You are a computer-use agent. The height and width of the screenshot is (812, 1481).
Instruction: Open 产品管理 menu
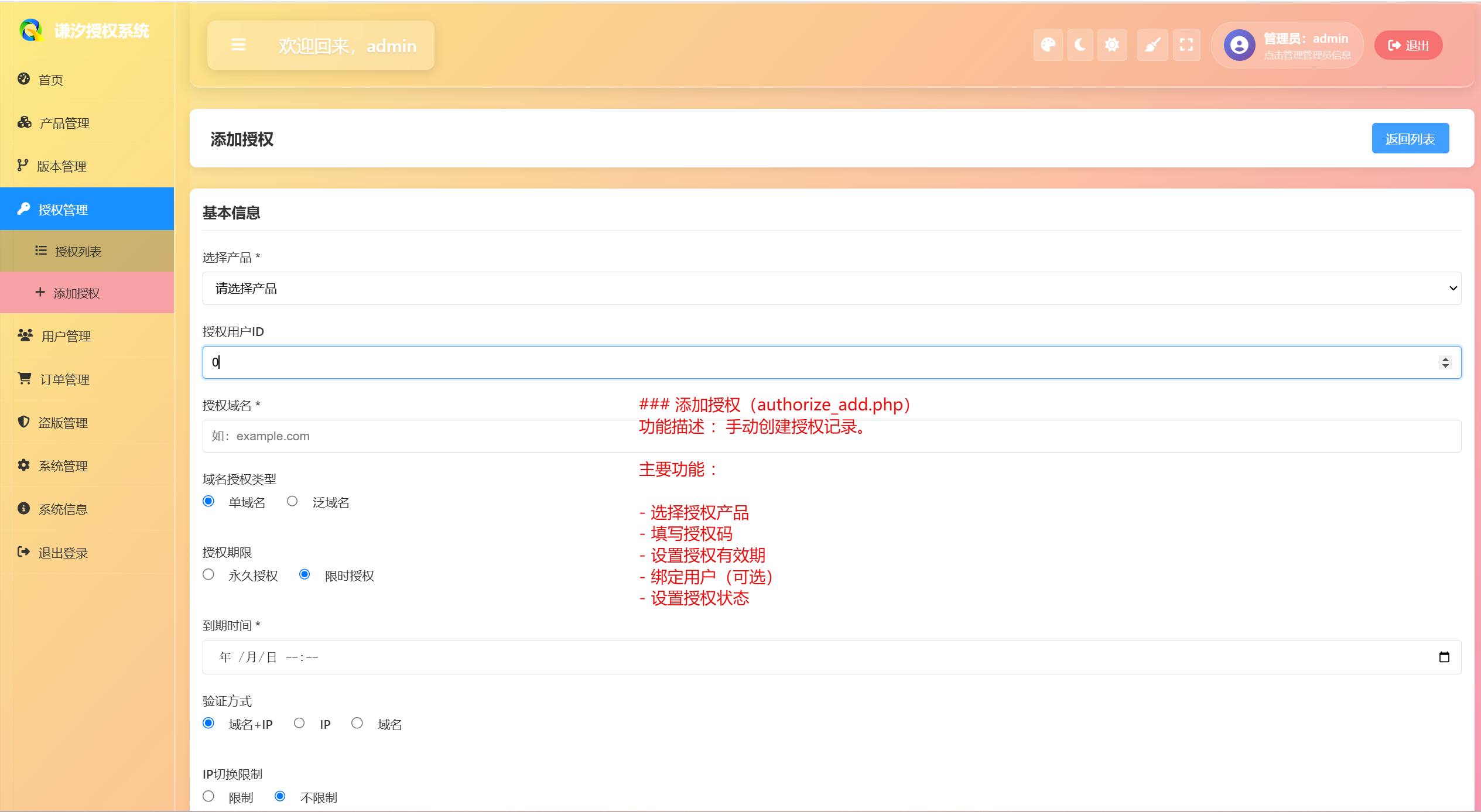click(x=87, y=123)
